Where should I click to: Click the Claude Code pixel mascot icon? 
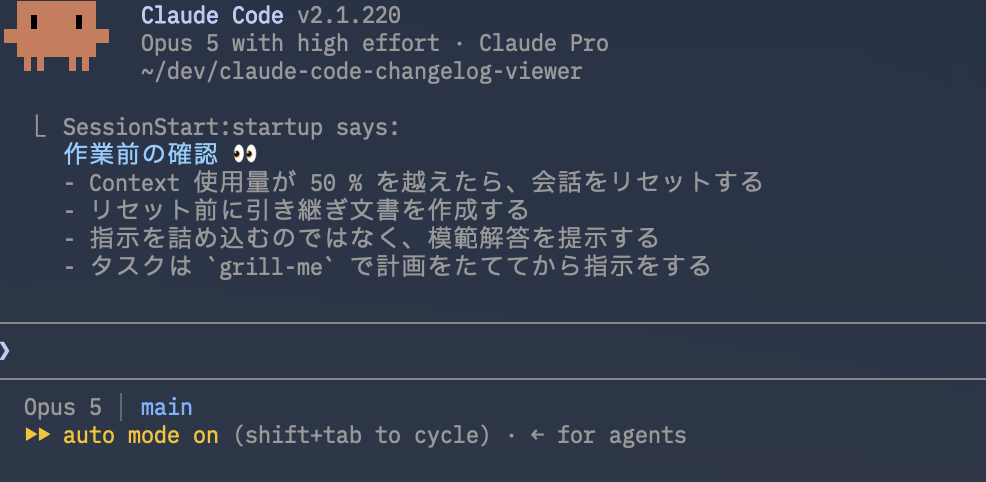click(x=57, y=36)
